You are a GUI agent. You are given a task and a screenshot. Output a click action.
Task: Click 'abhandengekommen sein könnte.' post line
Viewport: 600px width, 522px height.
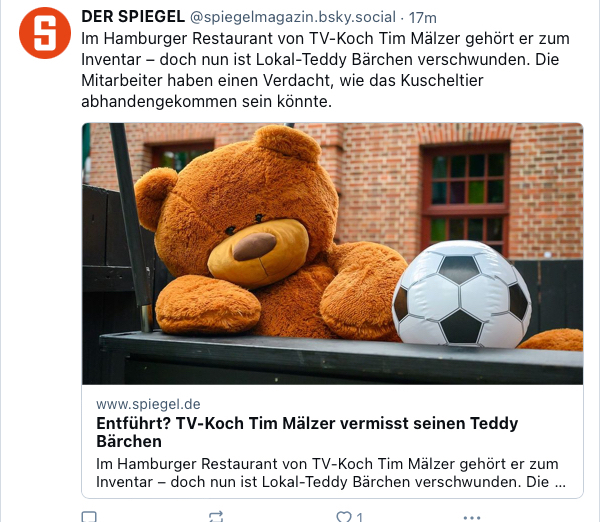coord(207,101)
